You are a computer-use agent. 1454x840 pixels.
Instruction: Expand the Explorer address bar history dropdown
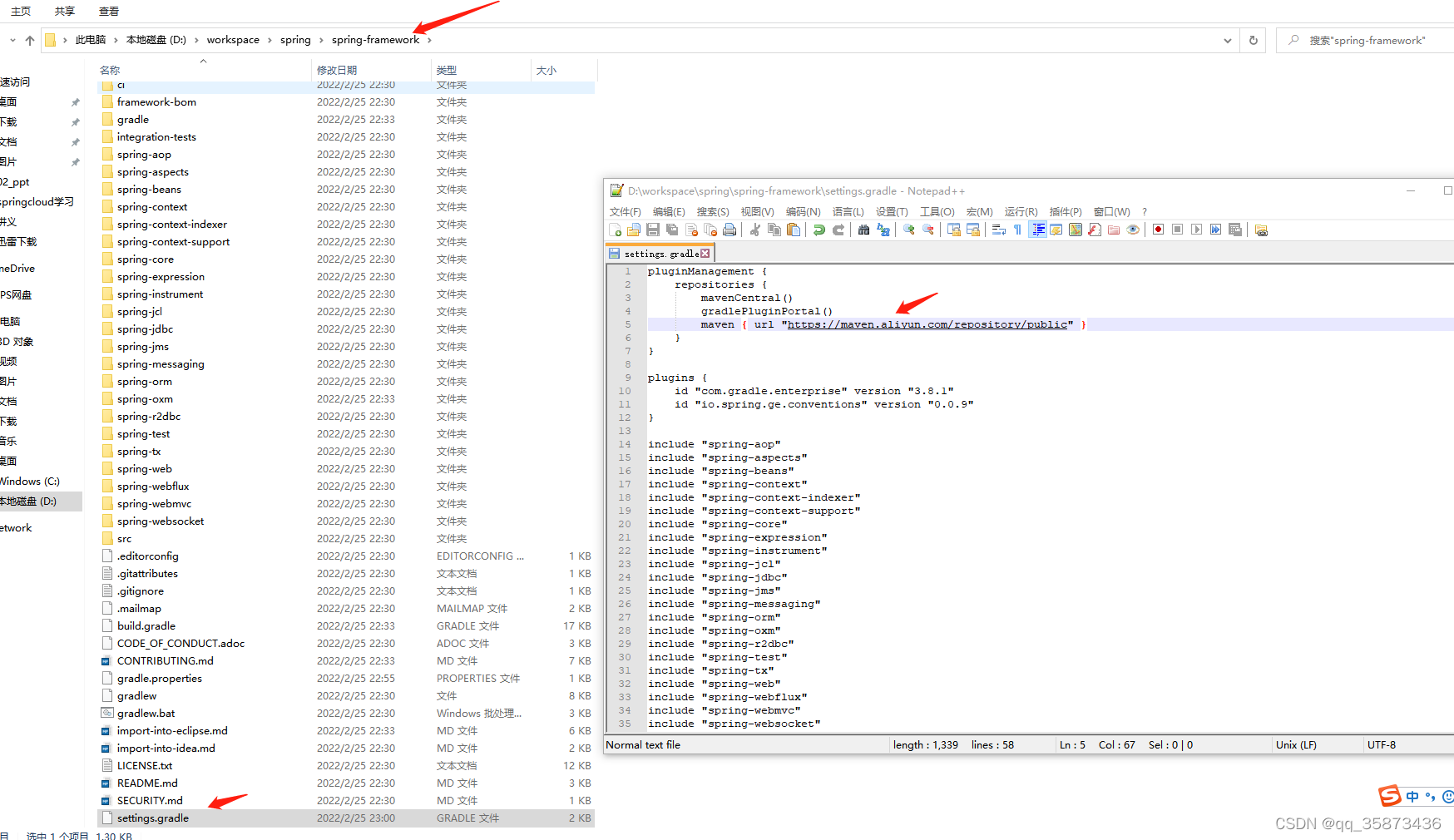tap(1228, 40)
